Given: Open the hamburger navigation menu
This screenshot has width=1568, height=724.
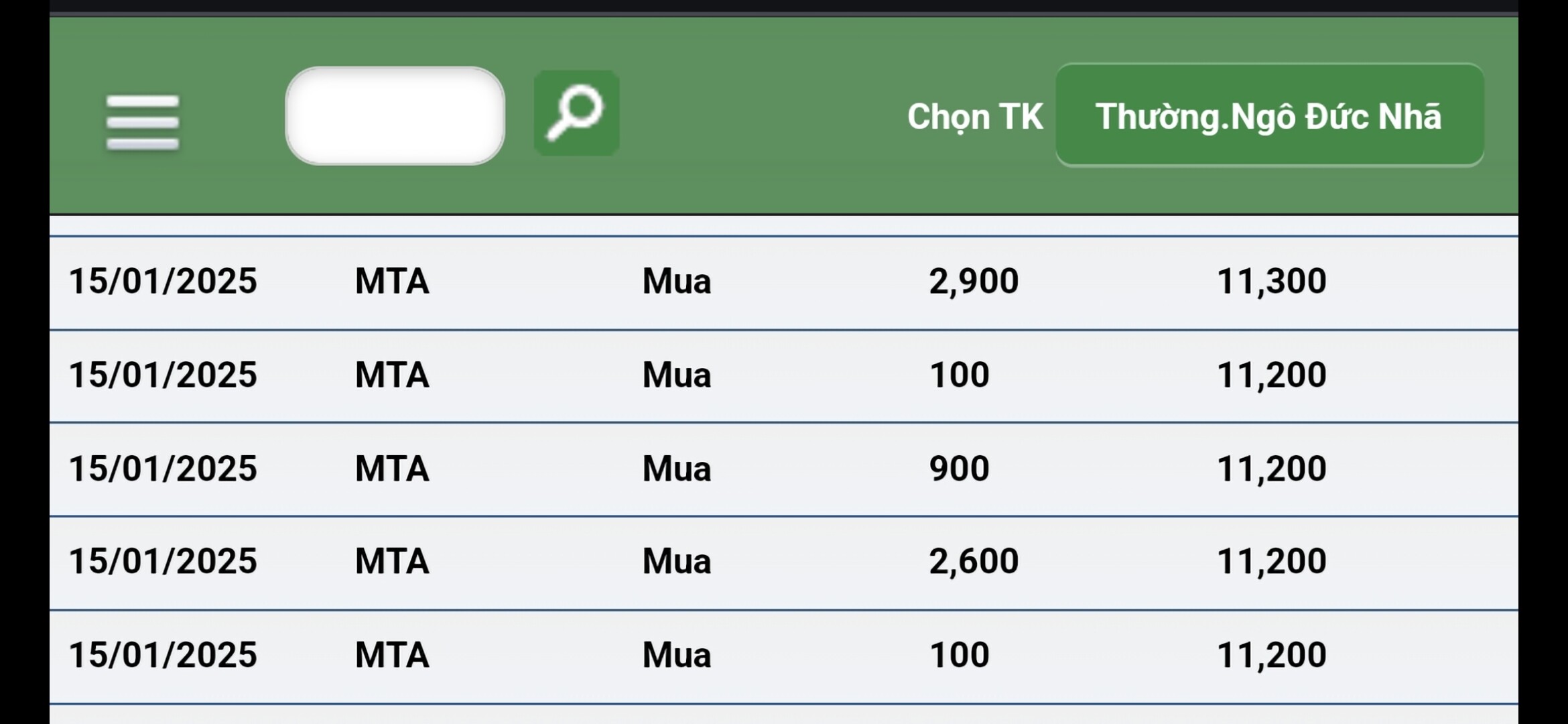Looking at the screenshot, I should point(143,121).
